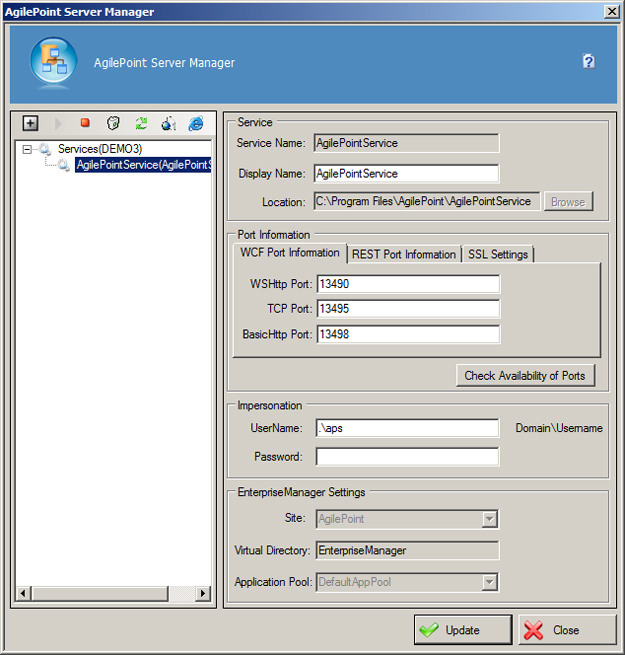625x655 pixels.
Task: Switch to REST Port Information tab
Action: pyautogui.click(x=404, y=254)
